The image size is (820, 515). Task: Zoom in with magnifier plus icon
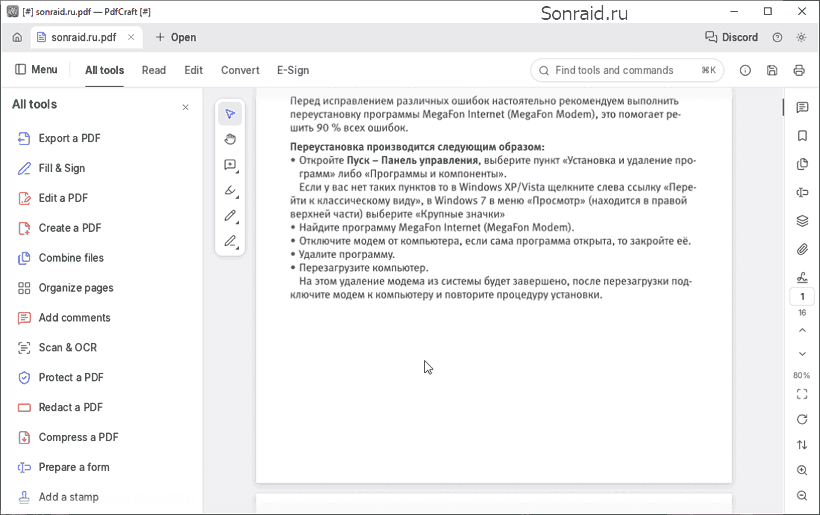pyautogui.click(x=802, y=470)
